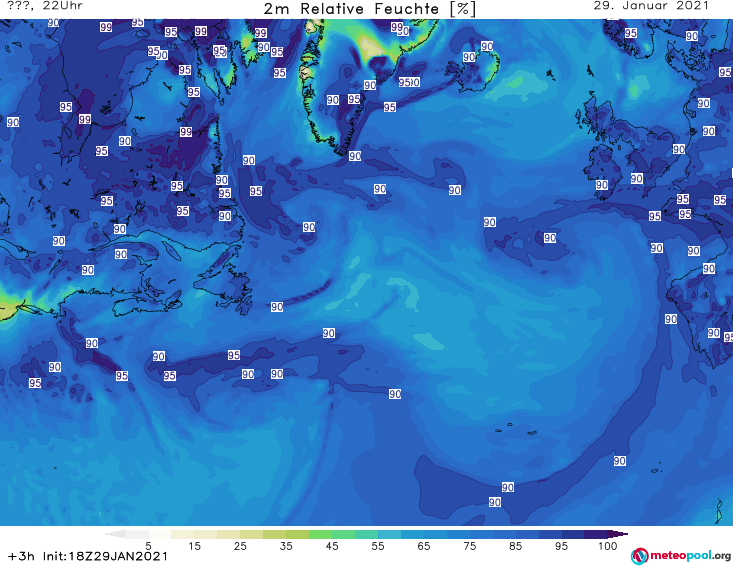Select the 'Init:18Z29JAN2021' model run text

(105, 556)
